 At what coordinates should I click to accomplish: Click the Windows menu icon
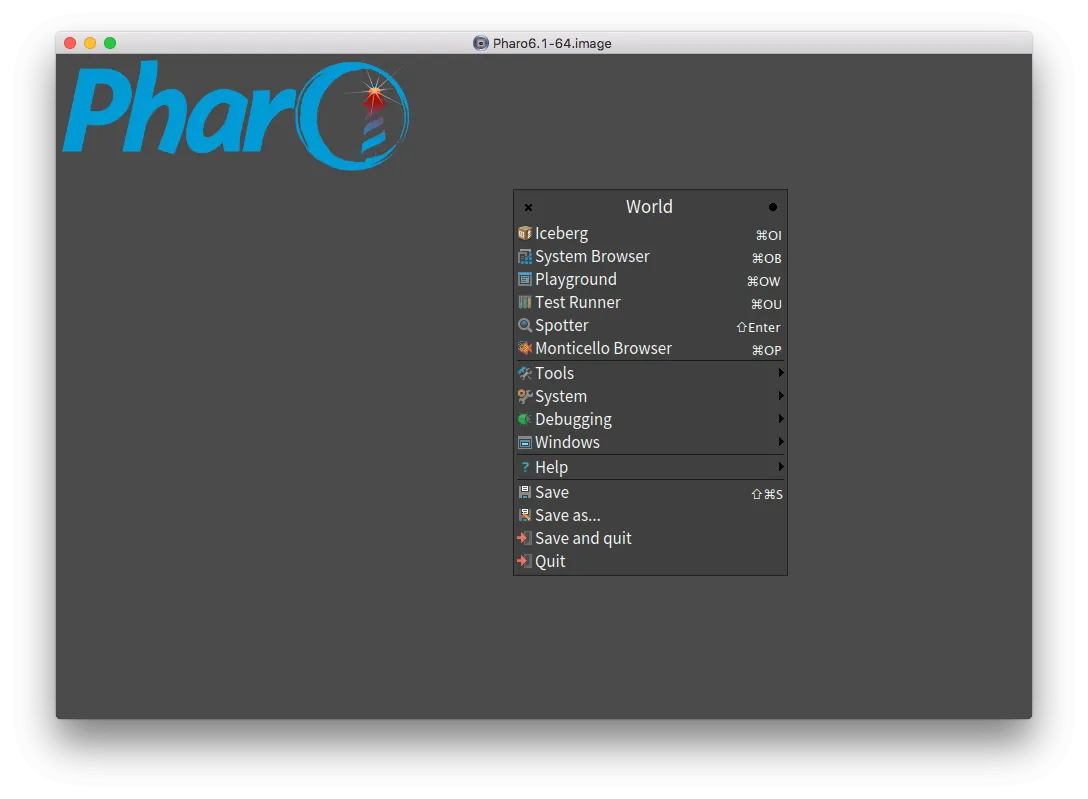tap(525, 443)
